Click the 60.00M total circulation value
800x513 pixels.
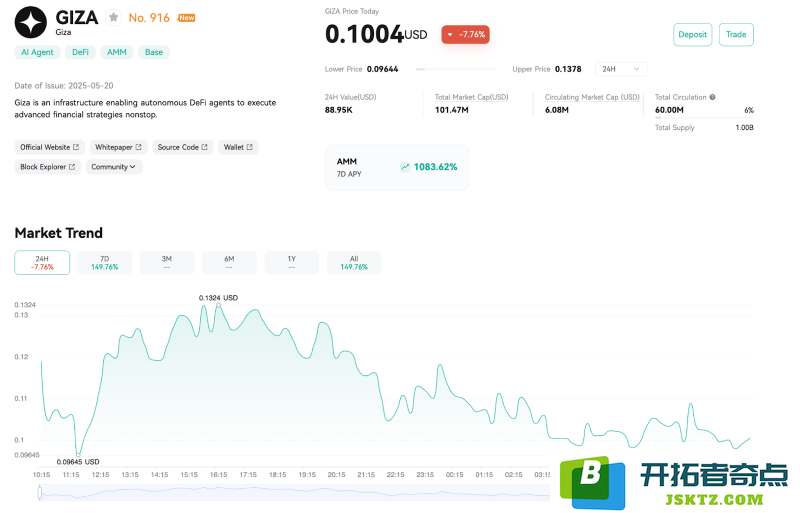(669, 110)
